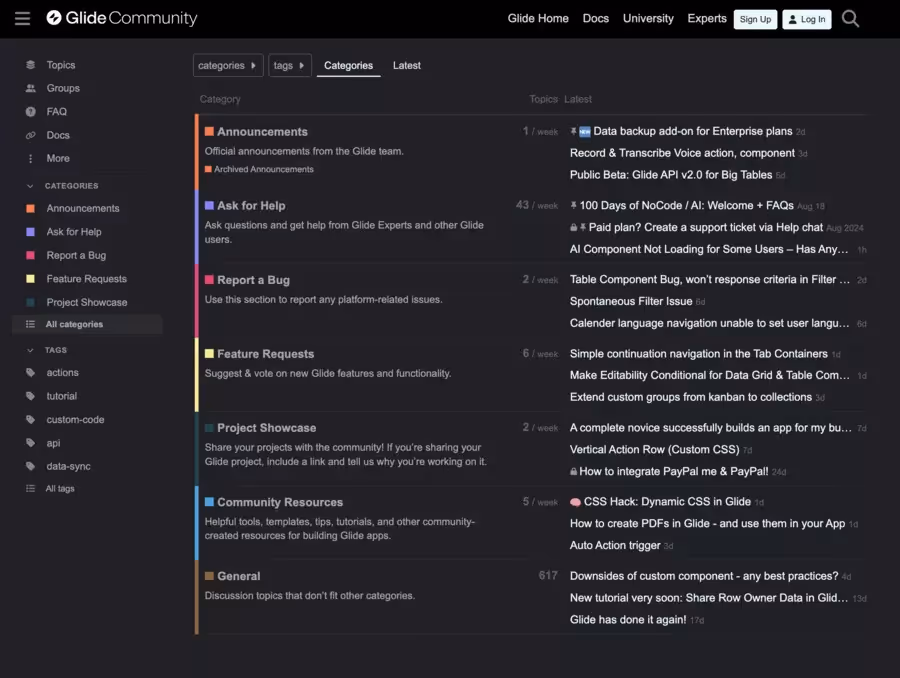Open Docs in top navigation
The image size is (900, 678).
(x=595, y=18)
